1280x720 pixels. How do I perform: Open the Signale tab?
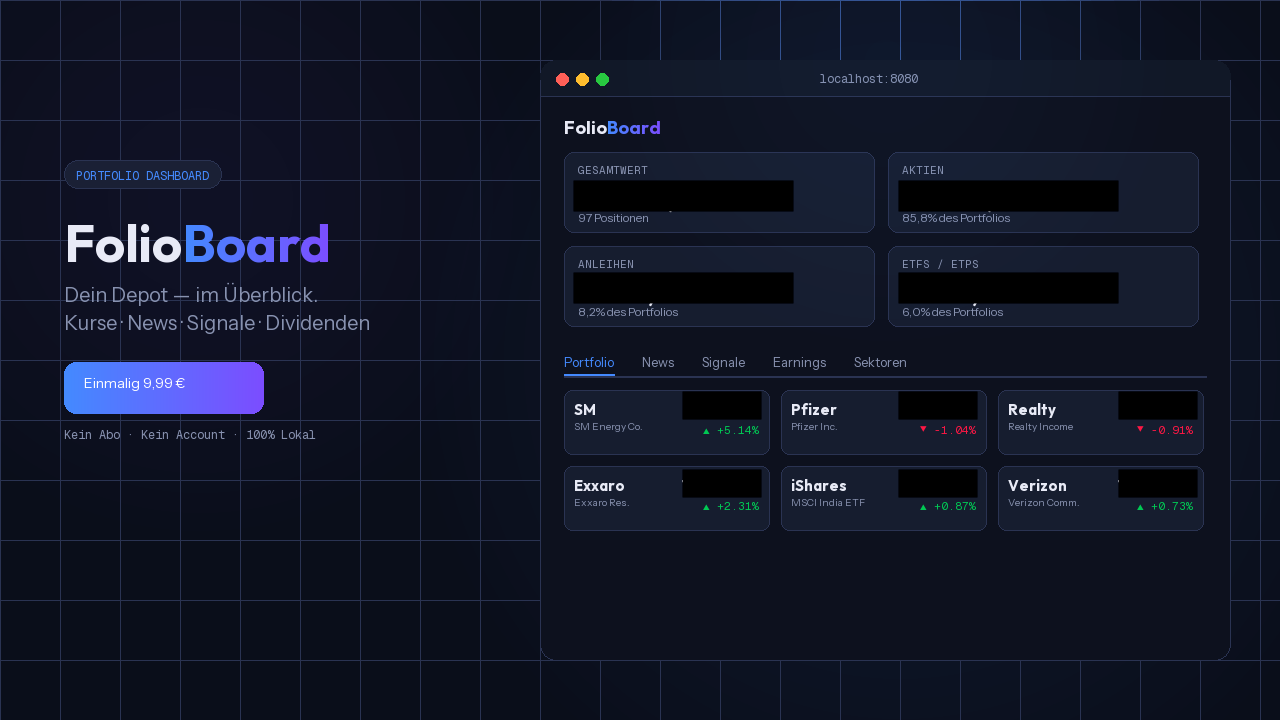tap(723, 362)
